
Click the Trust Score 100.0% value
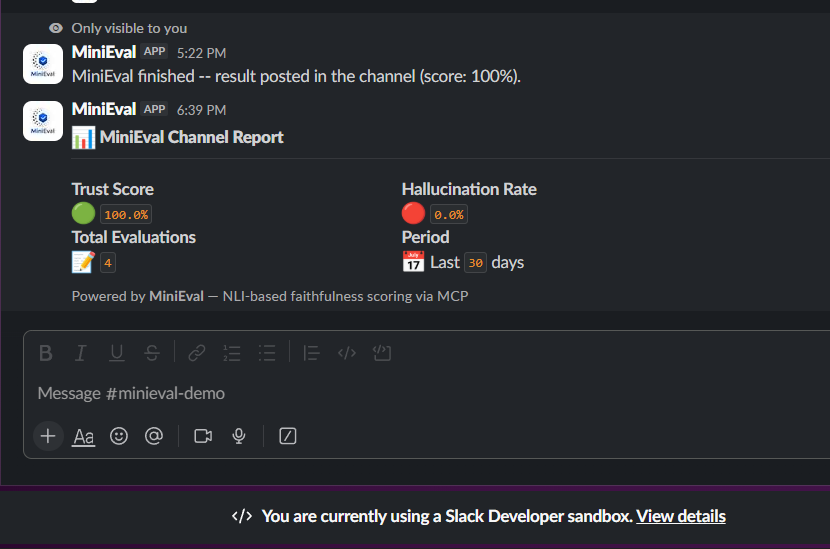pos(126,214)
